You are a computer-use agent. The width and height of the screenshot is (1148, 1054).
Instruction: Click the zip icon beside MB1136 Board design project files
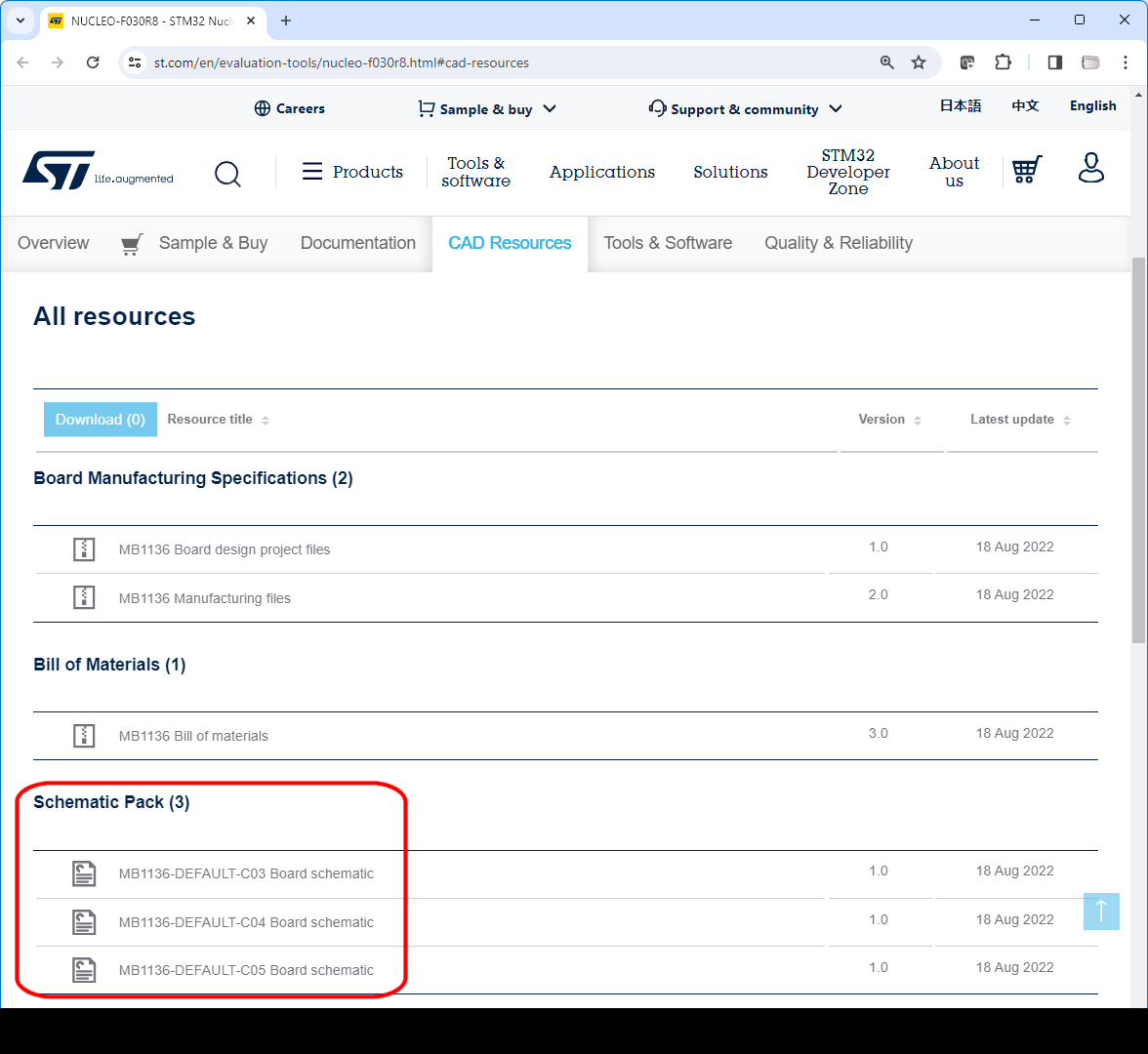84,548
